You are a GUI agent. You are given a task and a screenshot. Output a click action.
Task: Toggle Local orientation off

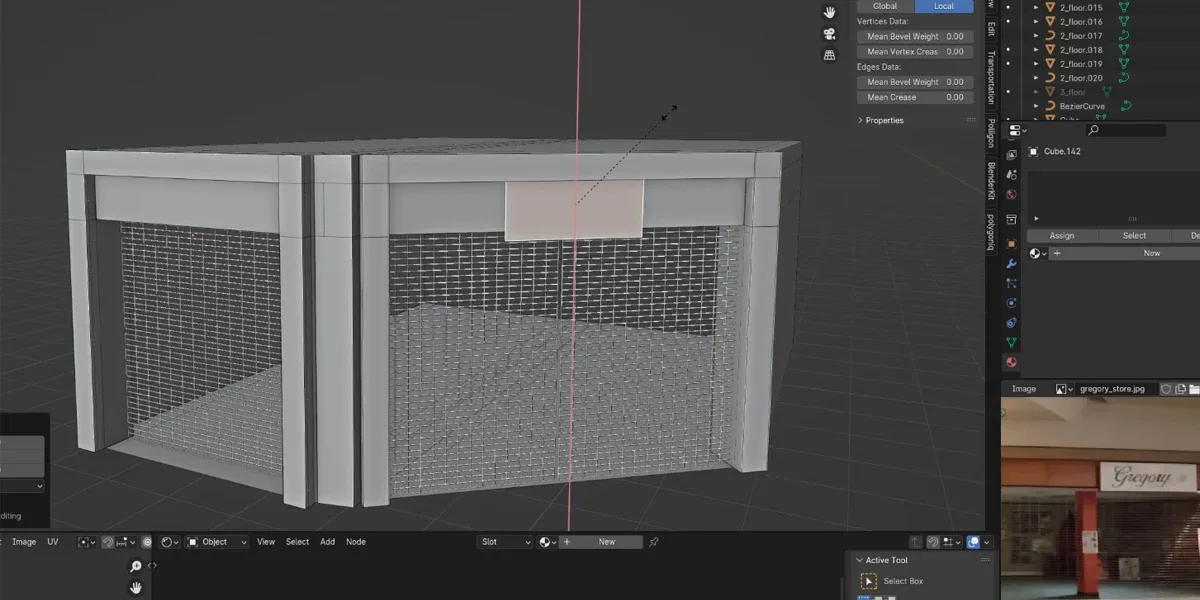[944, 5]
